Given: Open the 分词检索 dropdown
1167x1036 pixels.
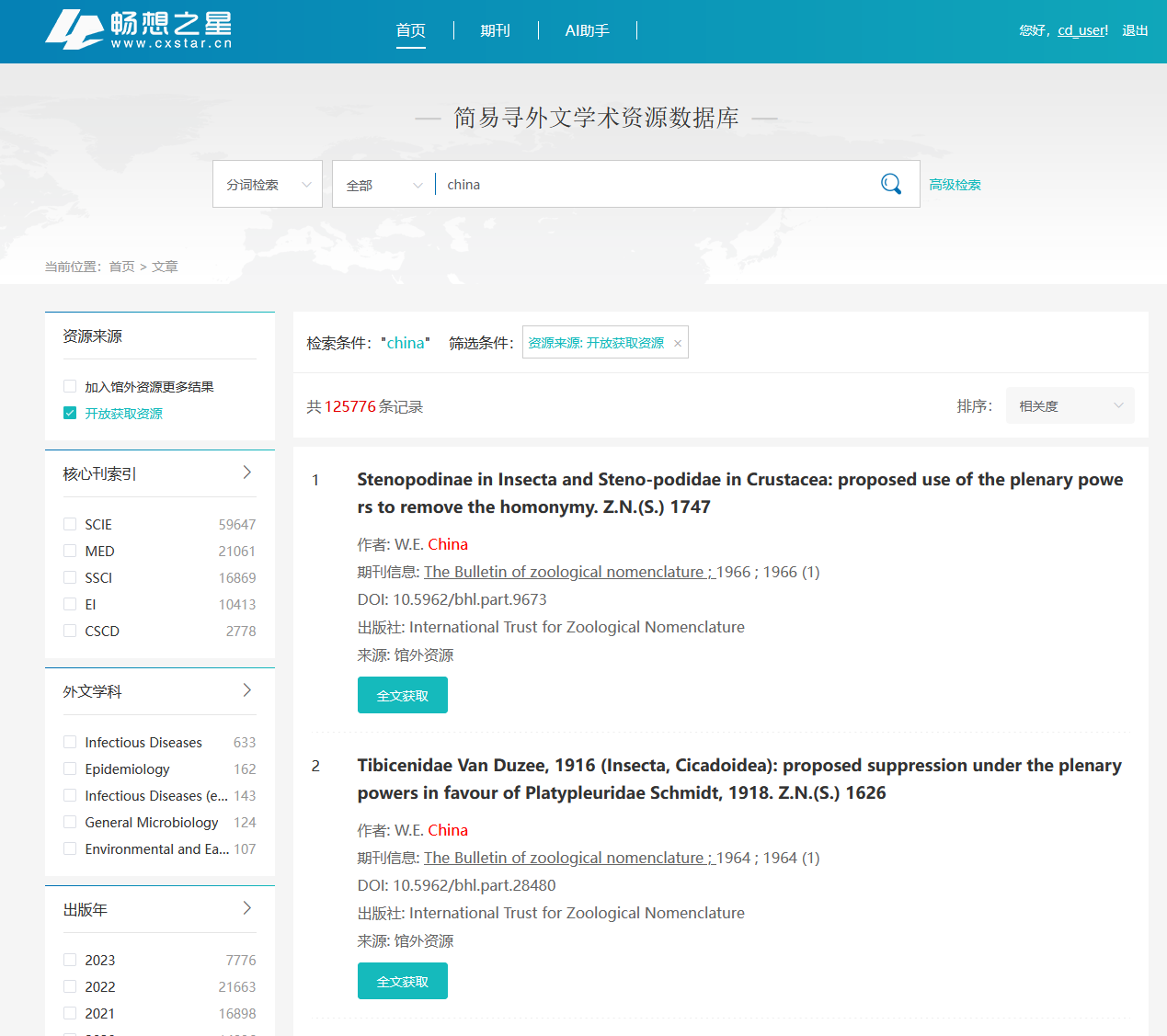Looking at the screenshot, I should coord(268,185).
